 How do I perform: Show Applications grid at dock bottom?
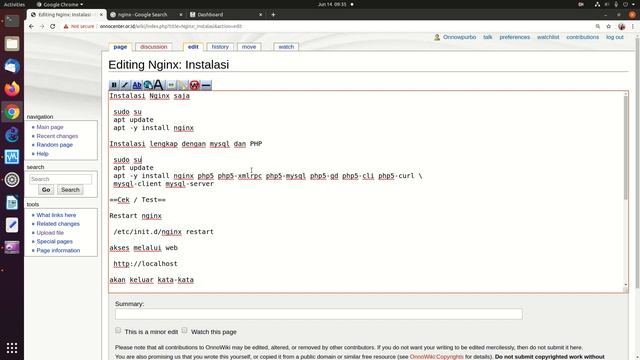12,348
